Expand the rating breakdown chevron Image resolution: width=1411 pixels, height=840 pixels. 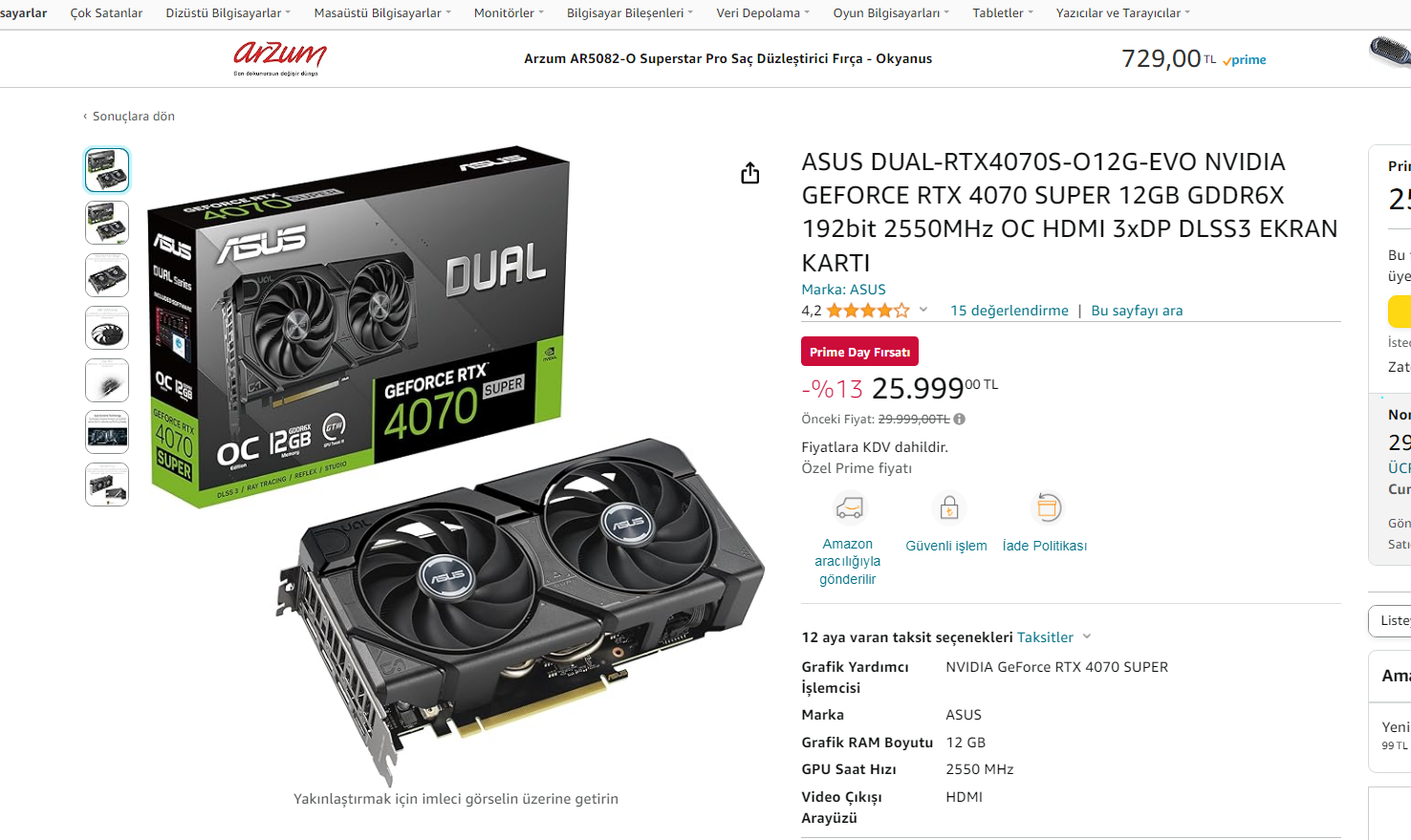point(923,310)
